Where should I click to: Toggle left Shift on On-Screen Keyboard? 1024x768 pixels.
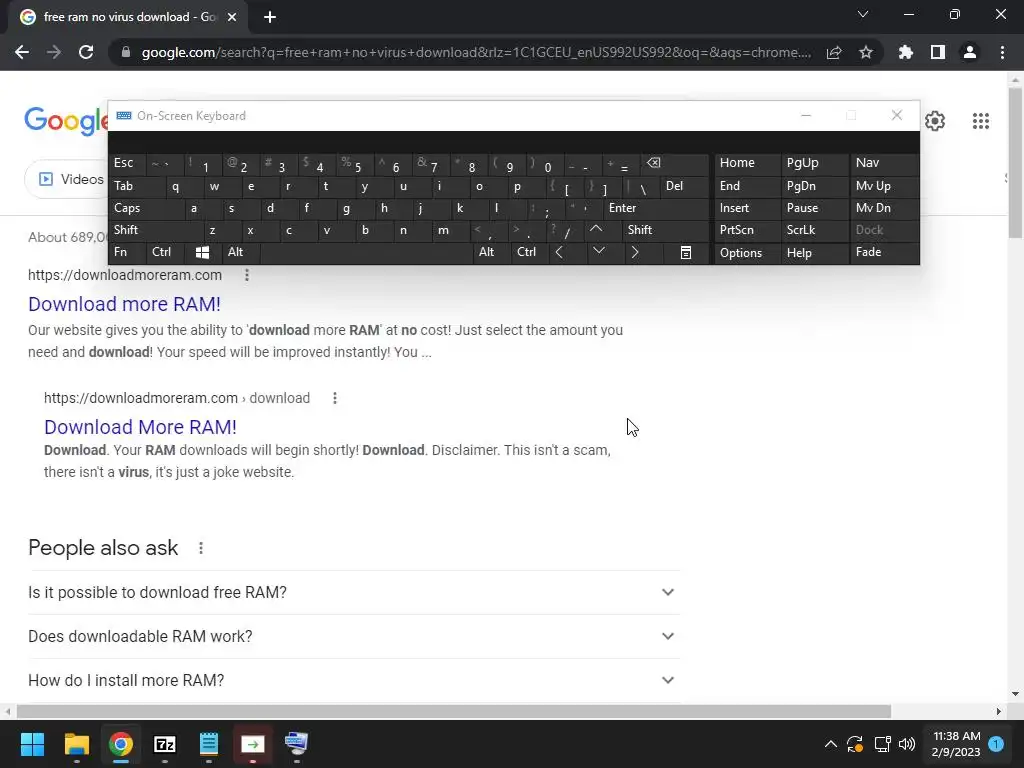[x=155, y=230]
